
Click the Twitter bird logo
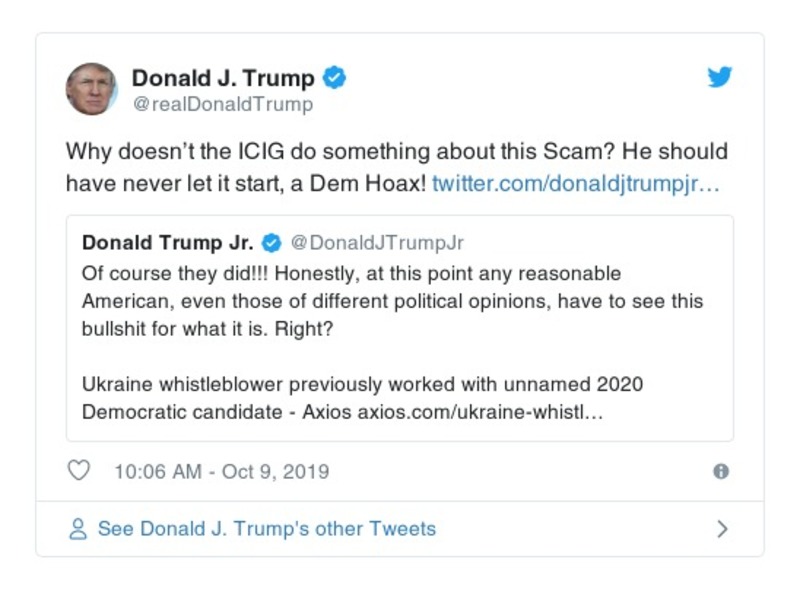pyautogui.click(x=720, y=77)
